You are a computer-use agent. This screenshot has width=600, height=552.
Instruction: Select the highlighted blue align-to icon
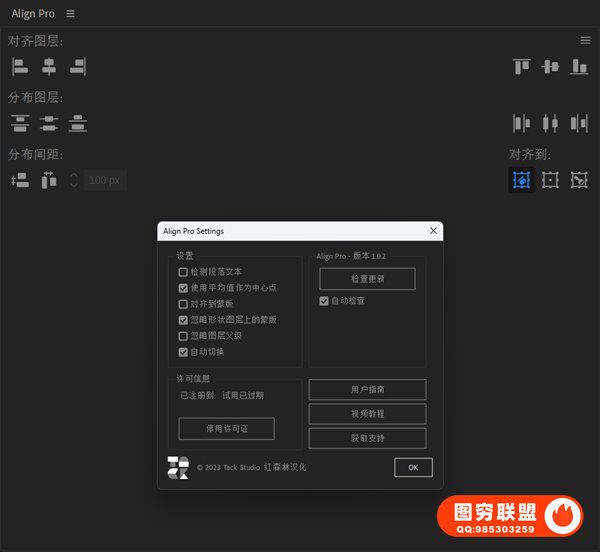tap(521, 180)
